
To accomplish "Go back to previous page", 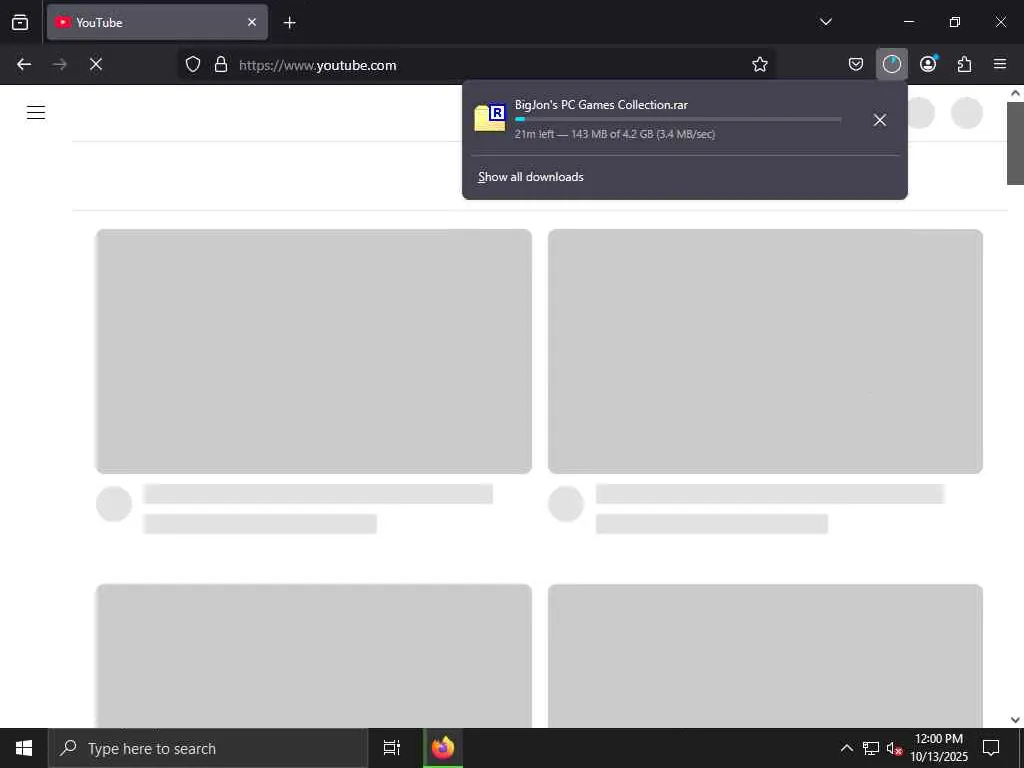I will 24,64.
